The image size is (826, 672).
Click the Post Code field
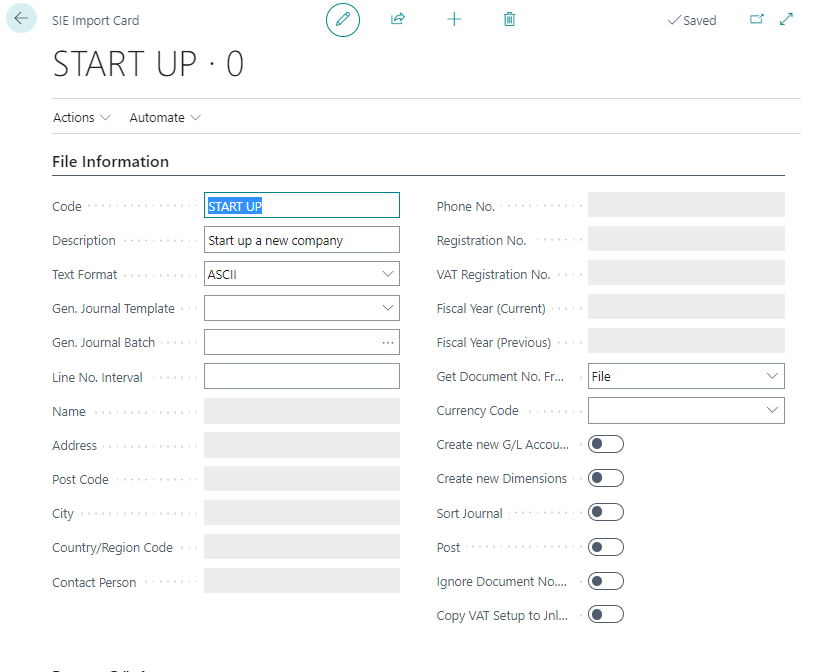pyautogui.click(x=301, y=479)
